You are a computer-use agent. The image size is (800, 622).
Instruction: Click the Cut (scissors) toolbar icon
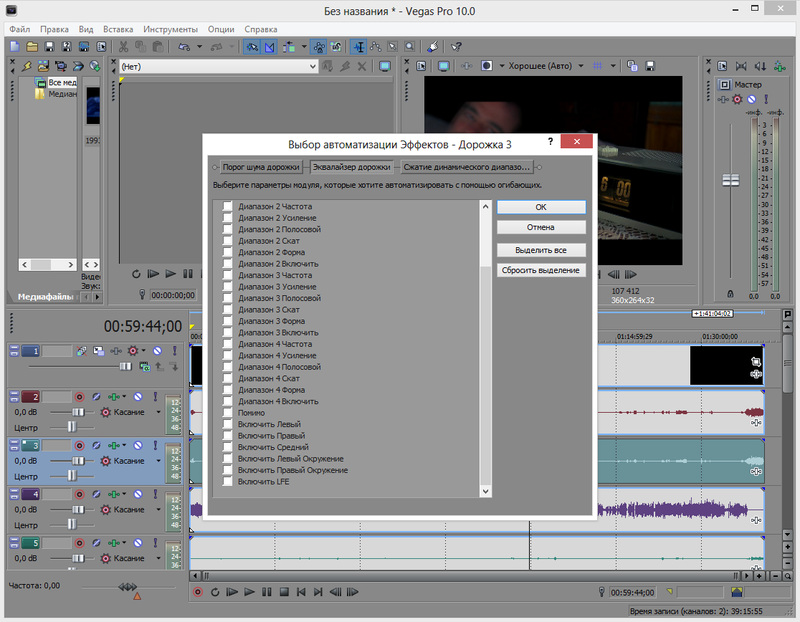click(x=123, y=47)
